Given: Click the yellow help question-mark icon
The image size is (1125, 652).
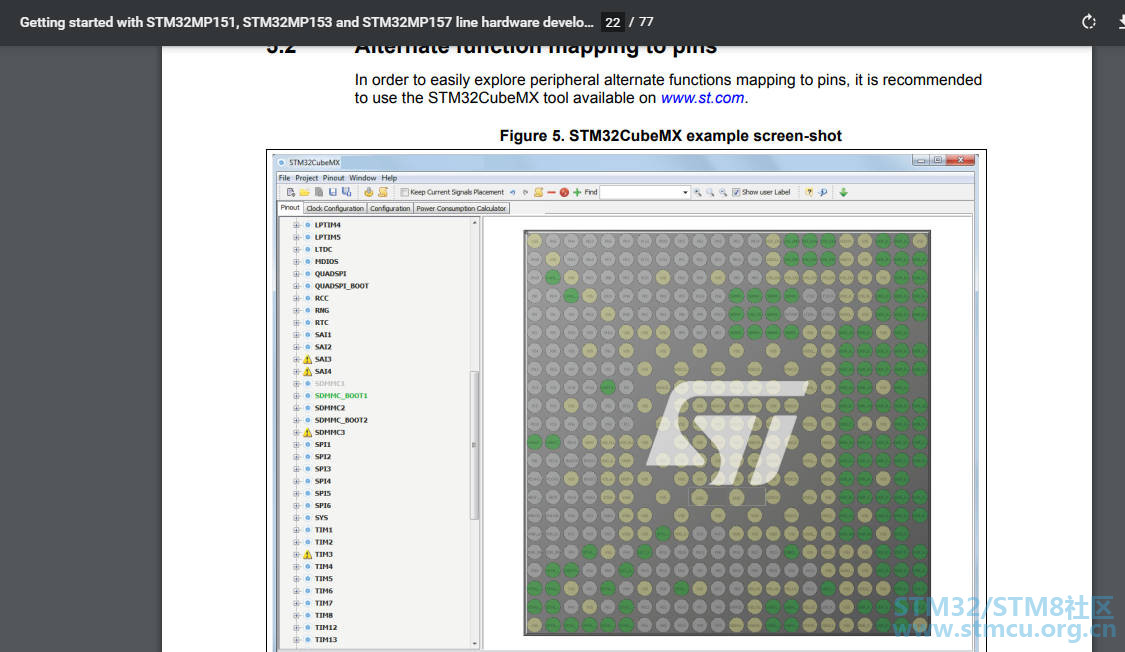Looking at the screenshot, I should coord(809,192).
